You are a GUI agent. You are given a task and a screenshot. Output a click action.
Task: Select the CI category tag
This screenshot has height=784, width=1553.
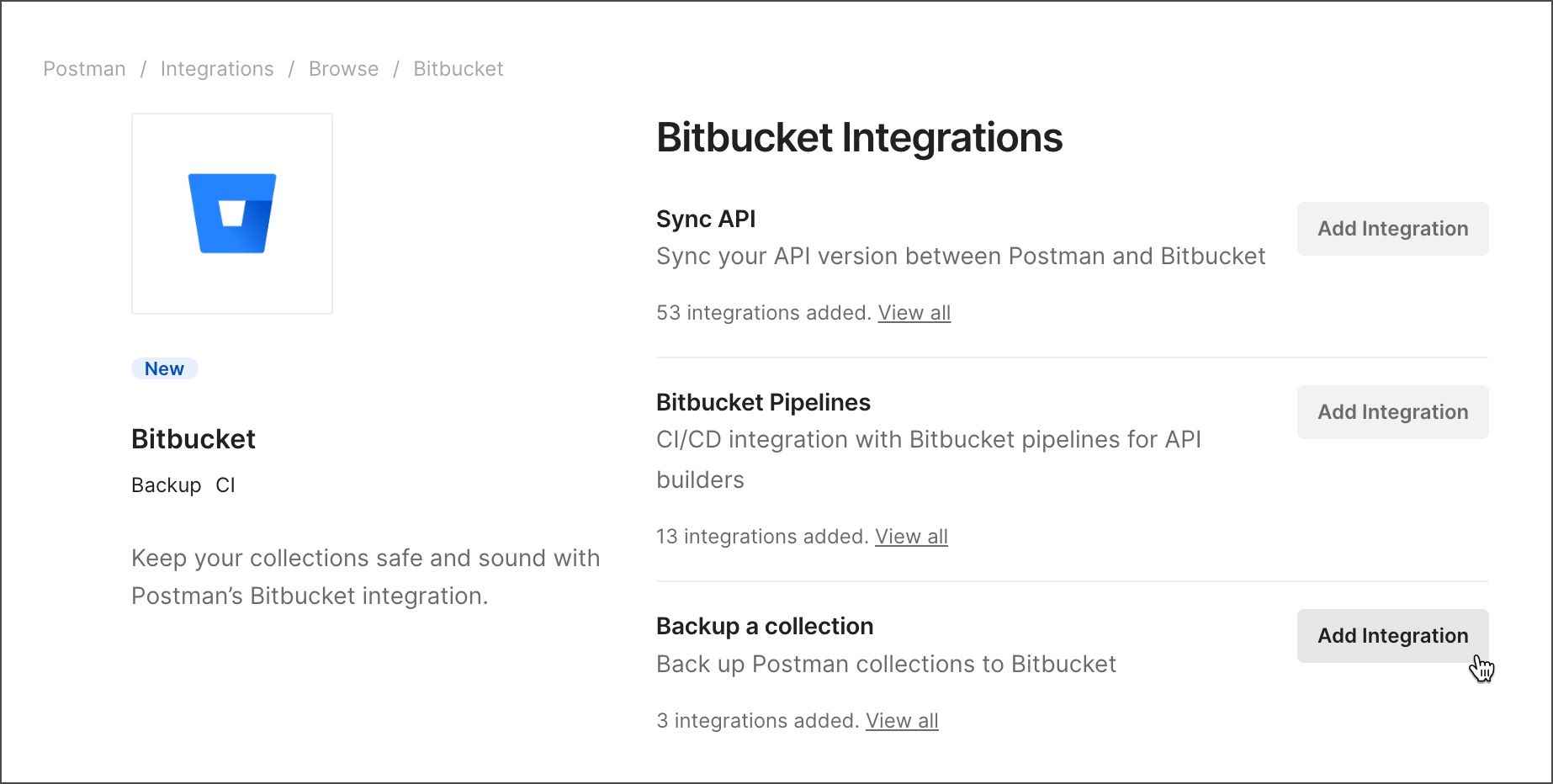[225, 485]
